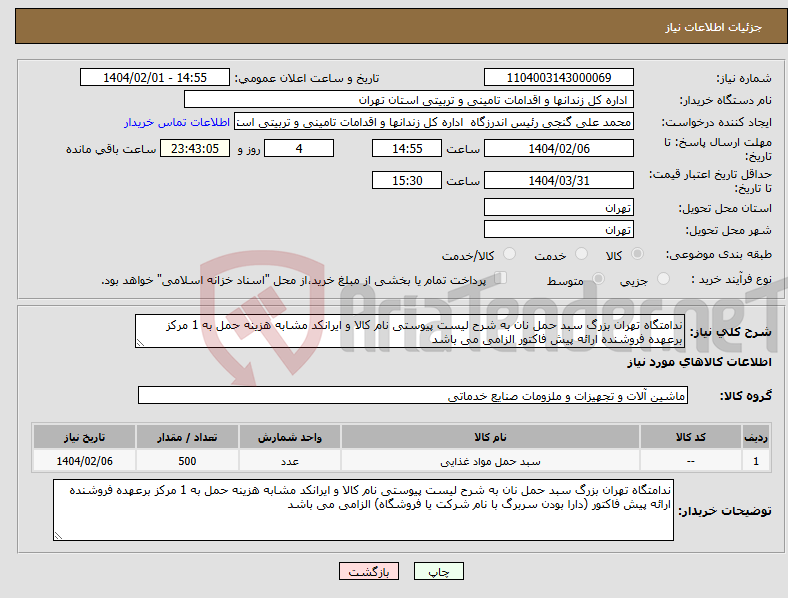Click the جزئیات اطلاعات نیاز page header

714,27
